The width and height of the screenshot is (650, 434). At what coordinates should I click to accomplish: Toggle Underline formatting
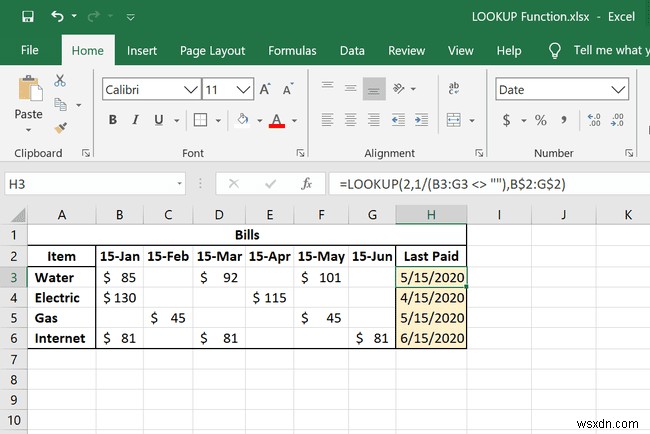coord(158,120)
